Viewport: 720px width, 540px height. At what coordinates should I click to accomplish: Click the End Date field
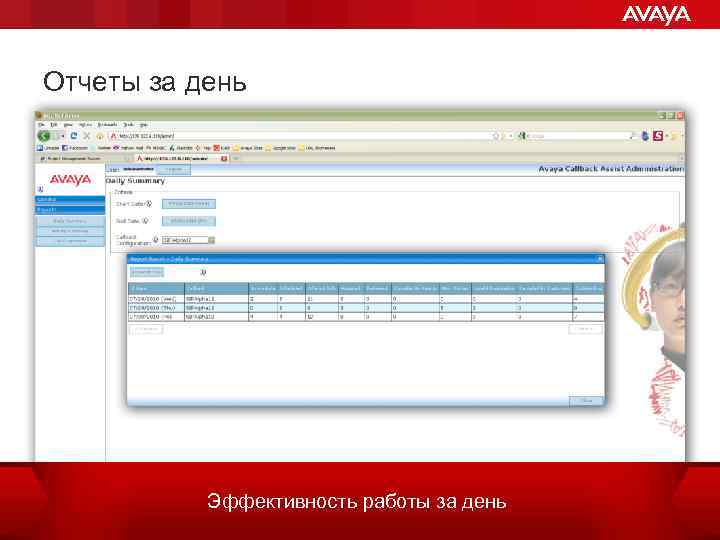point(189,221)
